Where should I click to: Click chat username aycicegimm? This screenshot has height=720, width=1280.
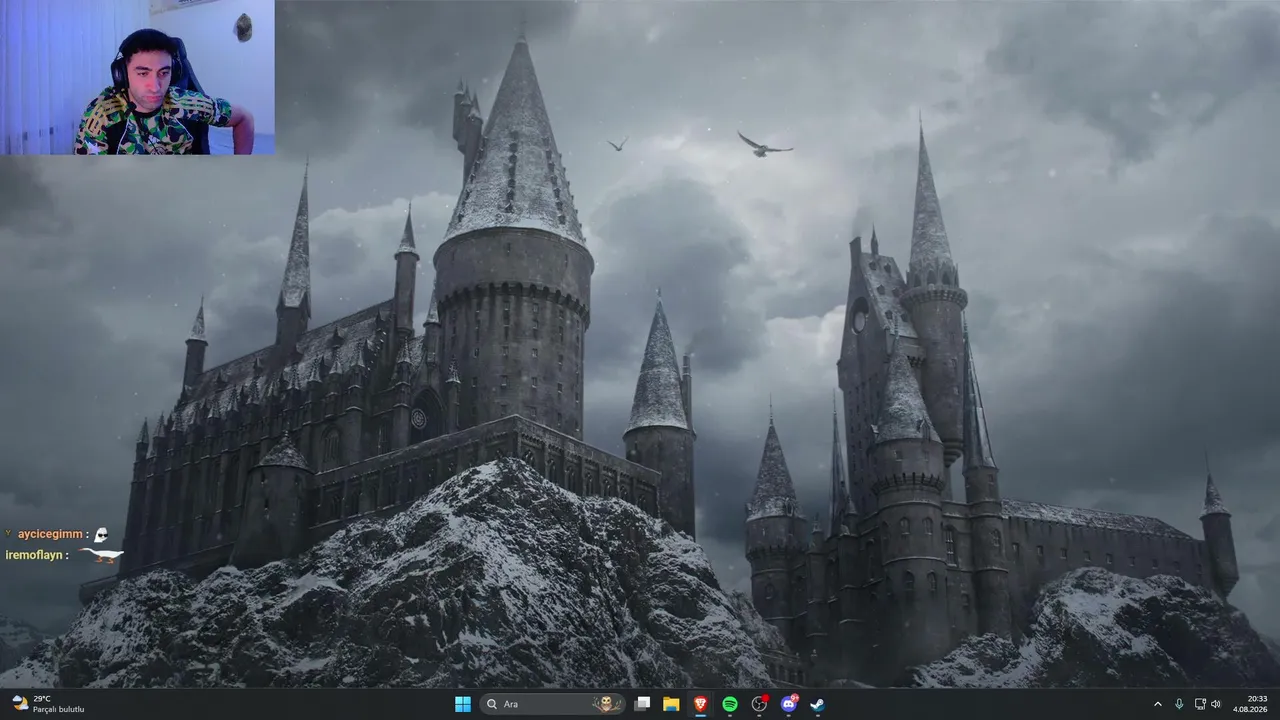49,534
